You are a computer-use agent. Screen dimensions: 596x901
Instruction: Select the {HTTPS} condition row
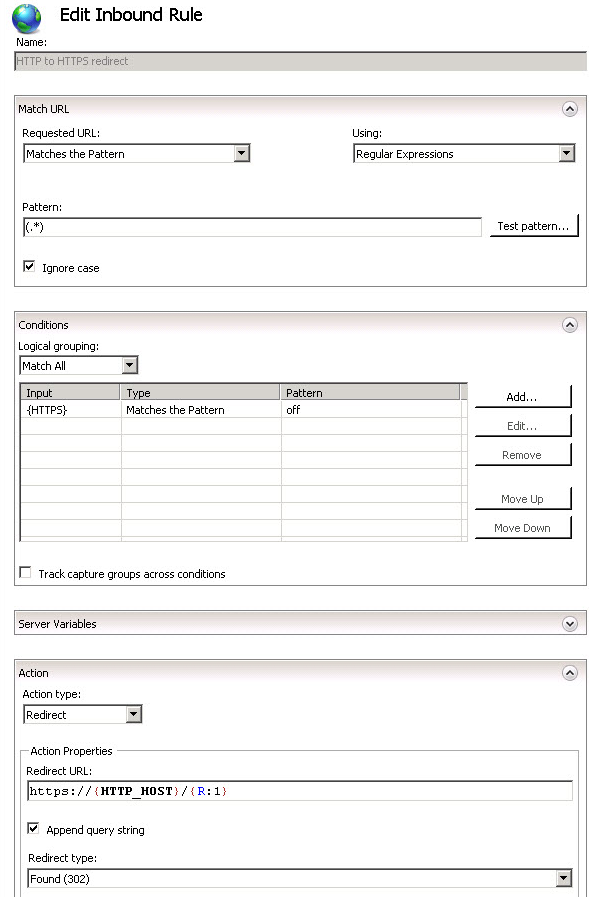pyautogui.click(x=241, y=410)
